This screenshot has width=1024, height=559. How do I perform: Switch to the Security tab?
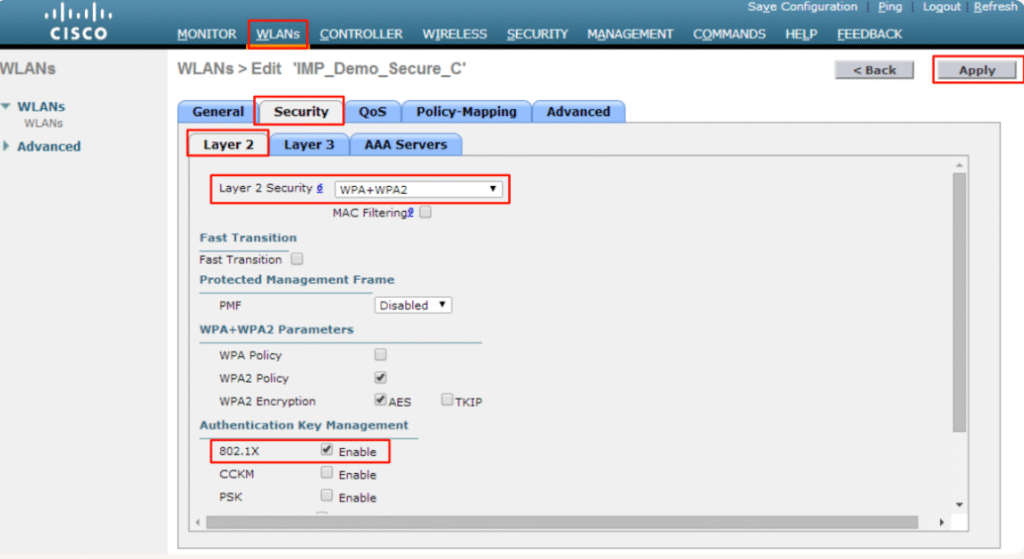300,112
